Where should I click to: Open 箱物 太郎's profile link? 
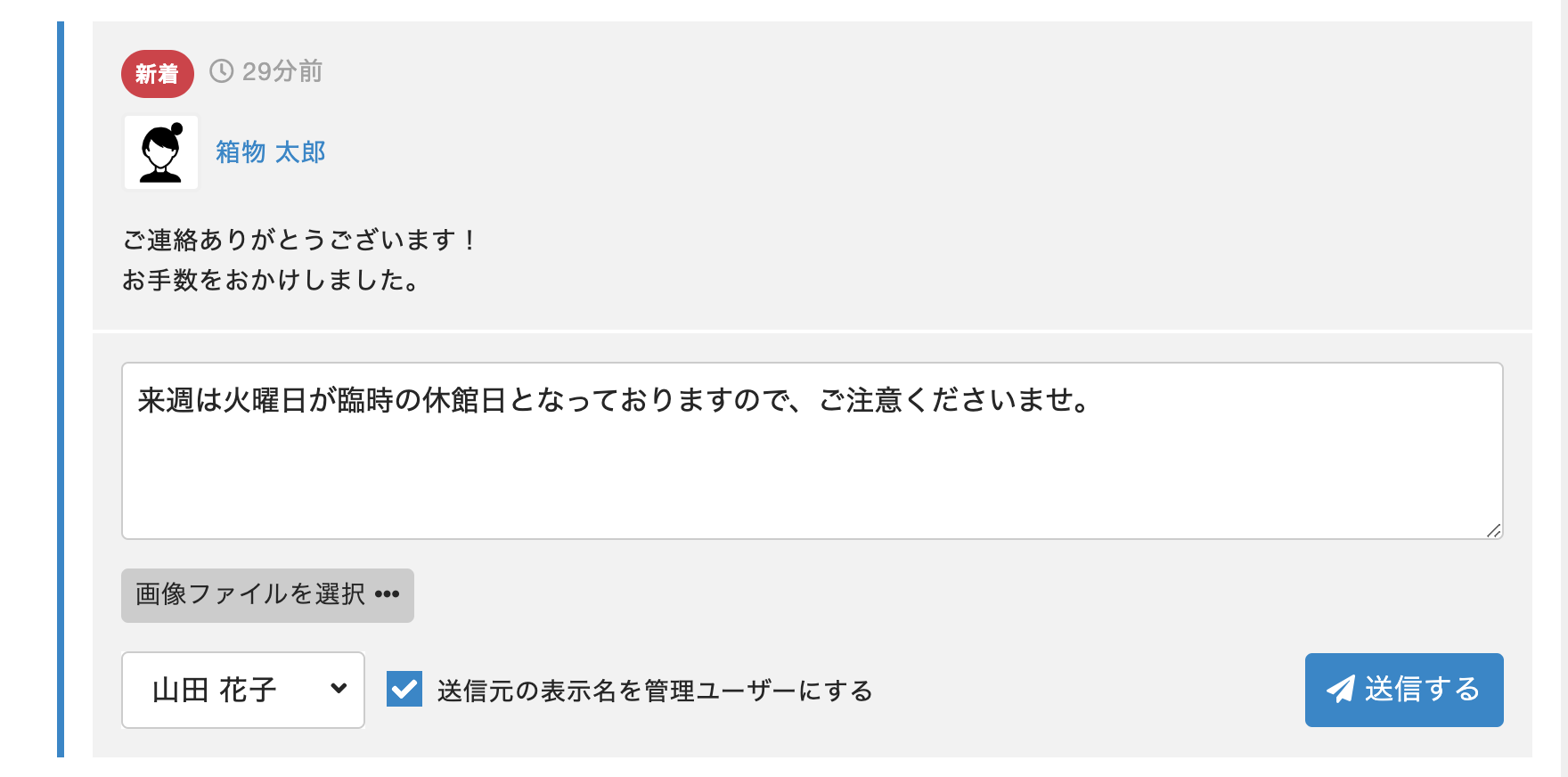click(270, 152)
